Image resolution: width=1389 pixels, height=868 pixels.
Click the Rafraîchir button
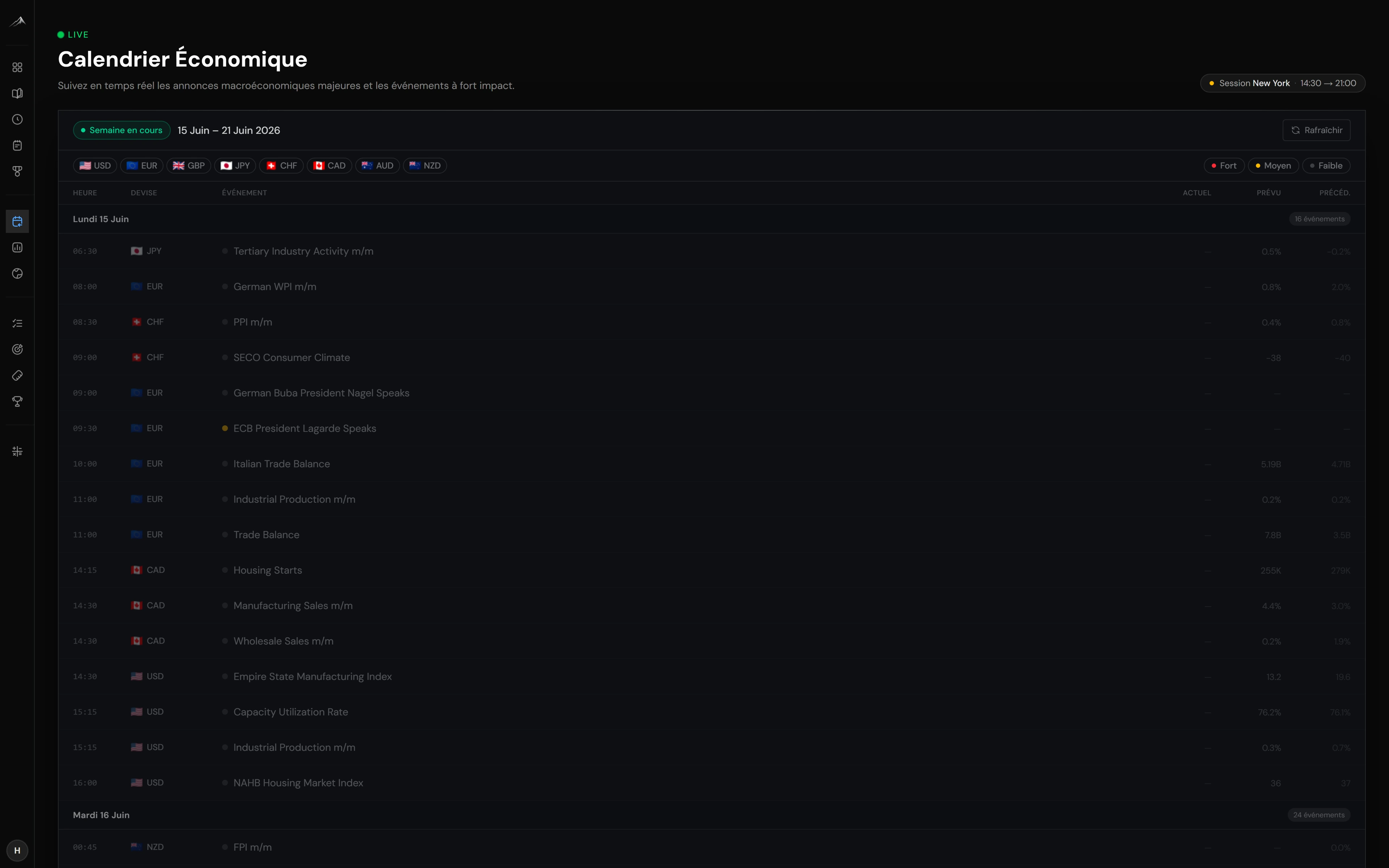click(1317, 130)
